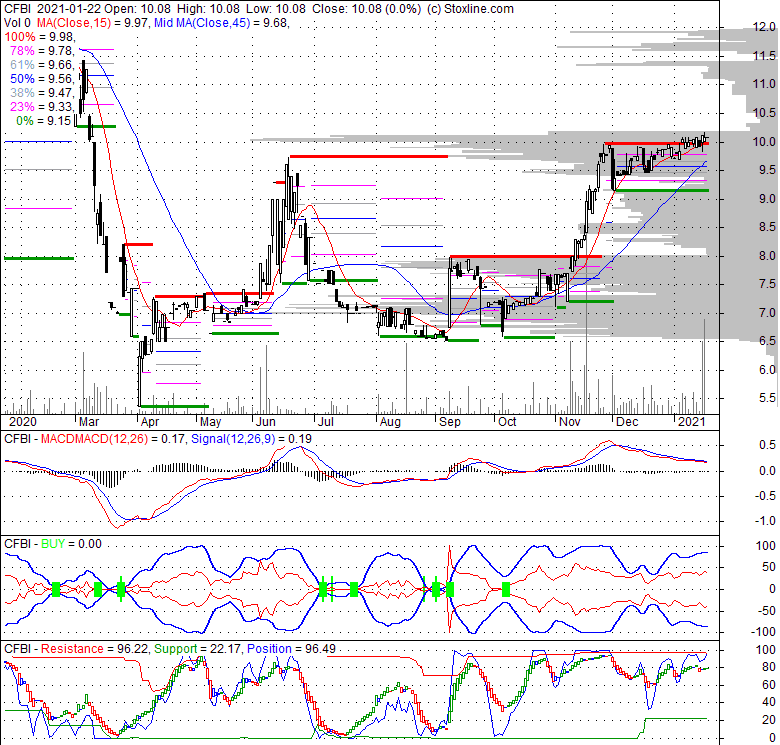
Task: Click the red resistance line at 8.0 from September
Action: pyautogui.click(x=525, y=257)
